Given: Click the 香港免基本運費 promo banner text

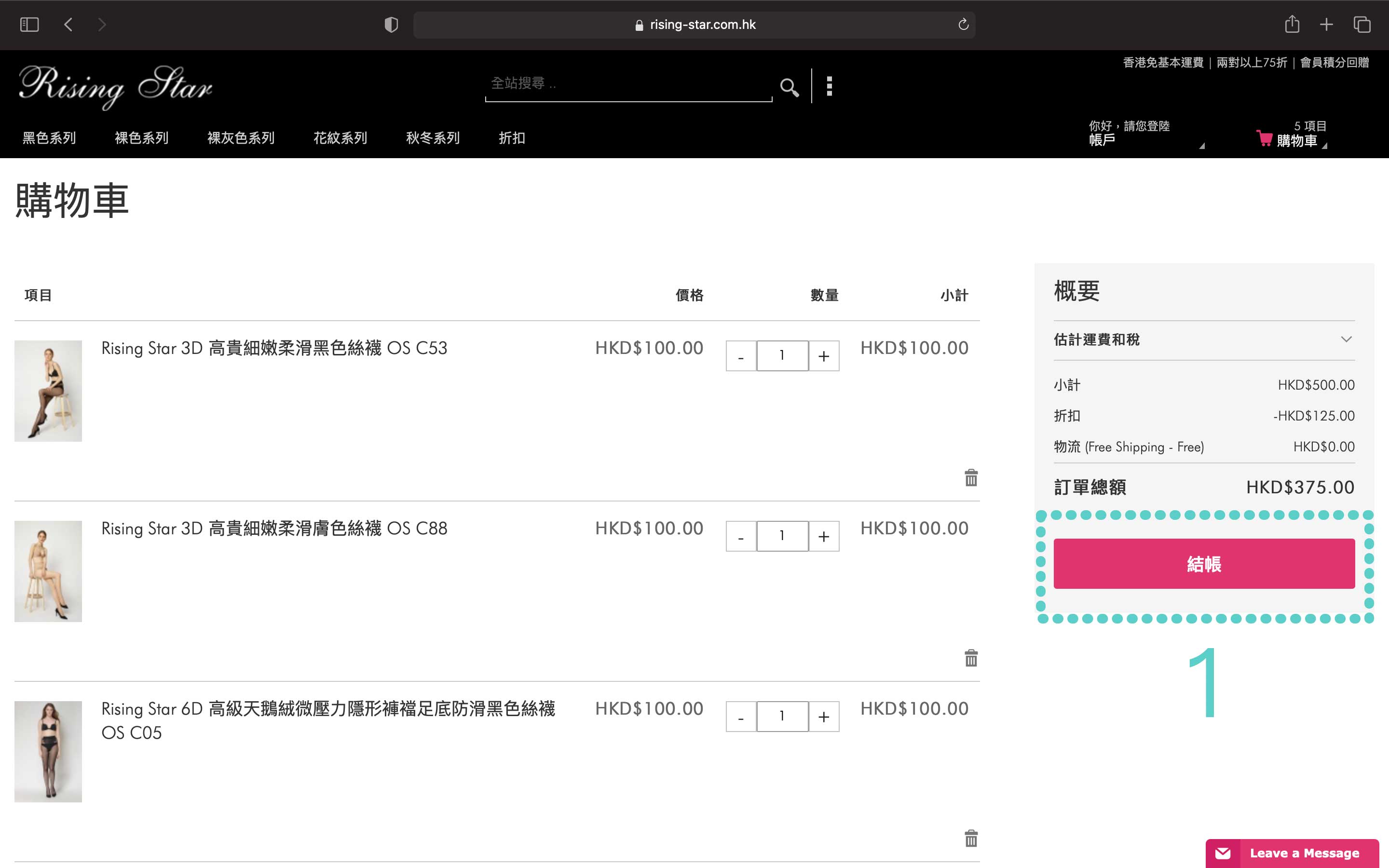Looking at the screenshot, I should click(1163, 62).
